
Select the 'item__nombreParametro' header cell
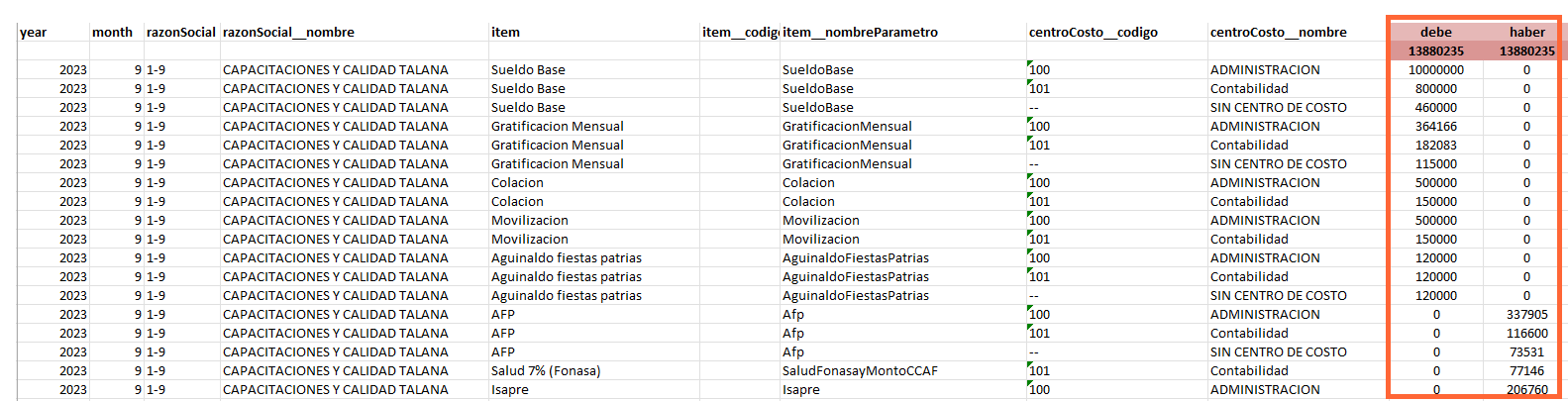click(x=903, y=32)
